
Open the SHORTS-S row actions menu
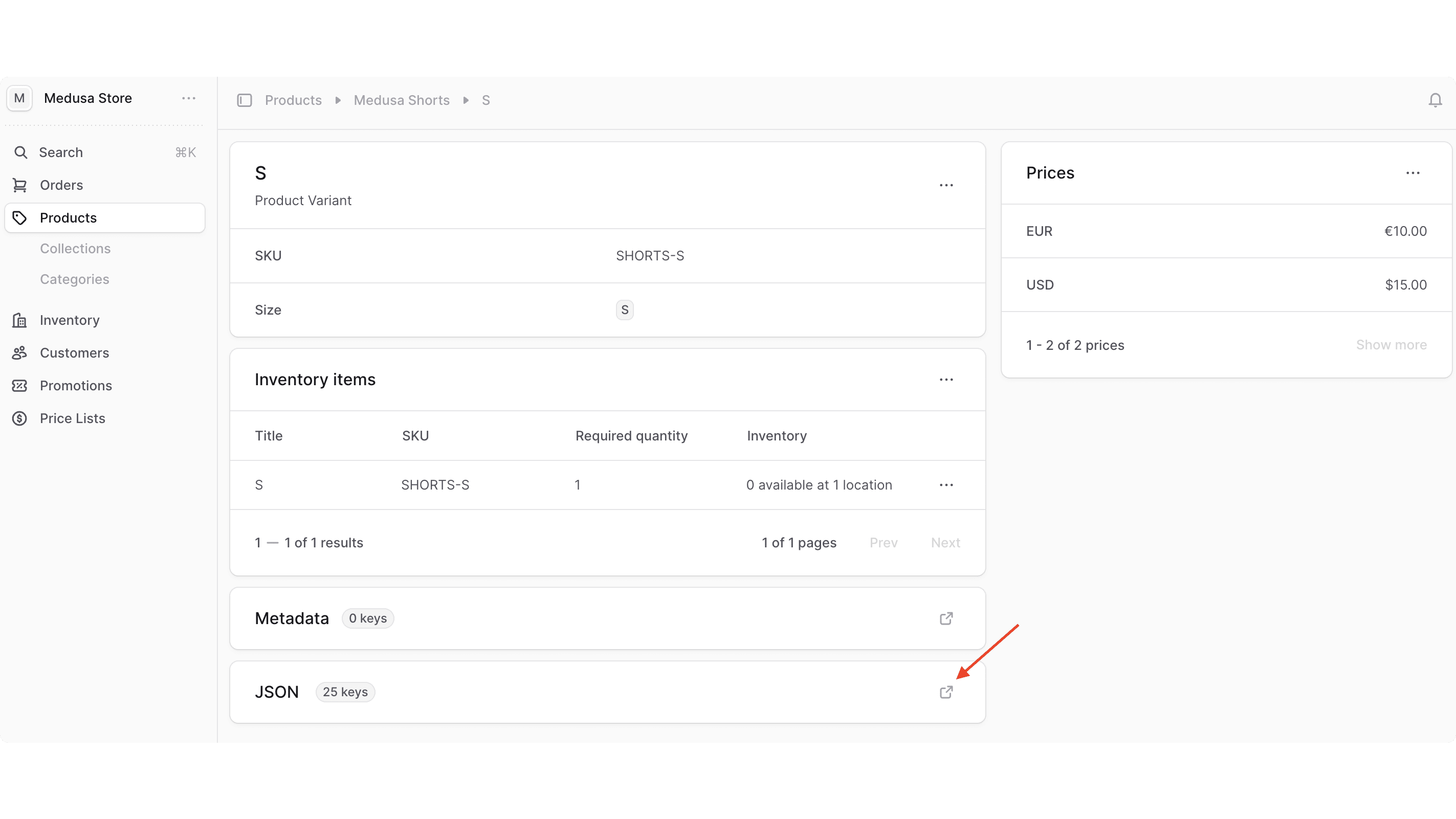(x=947, y=484)
